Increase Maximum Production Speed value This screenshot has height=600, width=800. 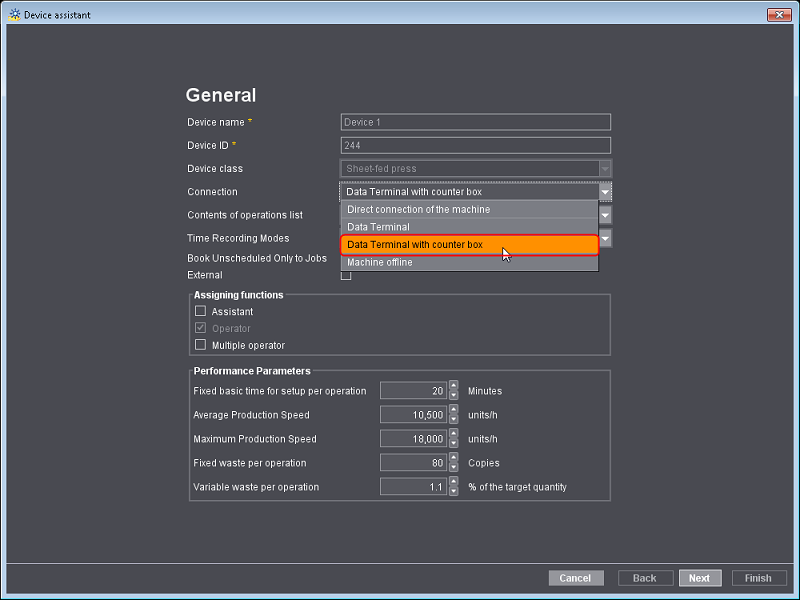pyautogui.click(x=453, y=434)
